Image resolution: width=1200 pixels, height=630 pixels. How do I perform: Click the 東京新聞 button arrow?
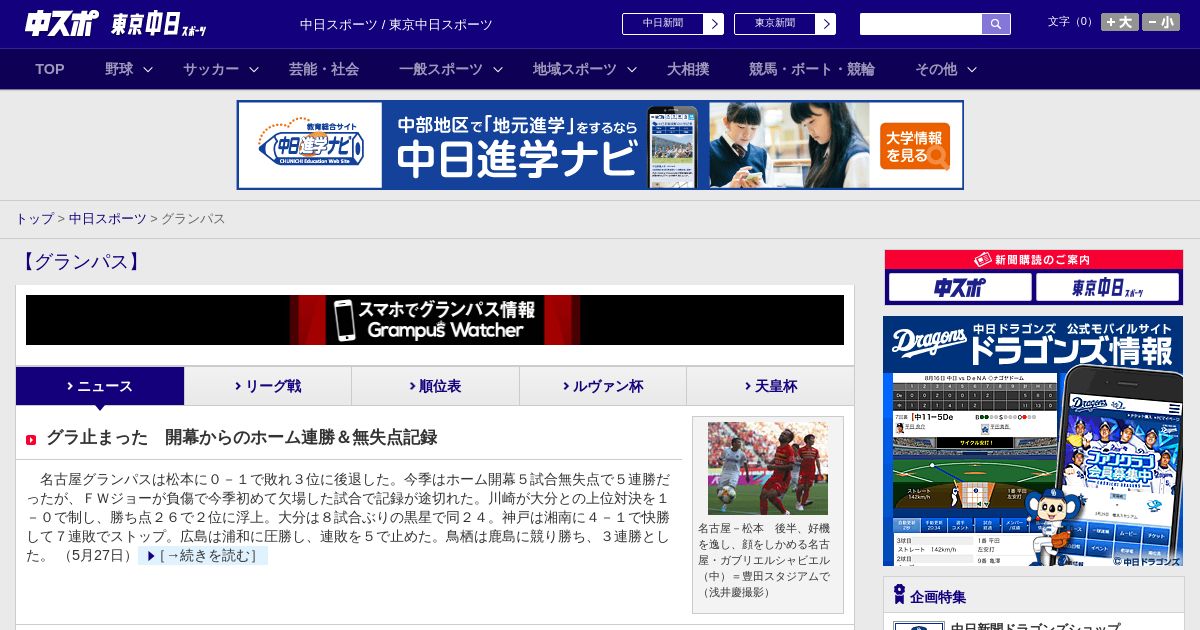(825, 24)
